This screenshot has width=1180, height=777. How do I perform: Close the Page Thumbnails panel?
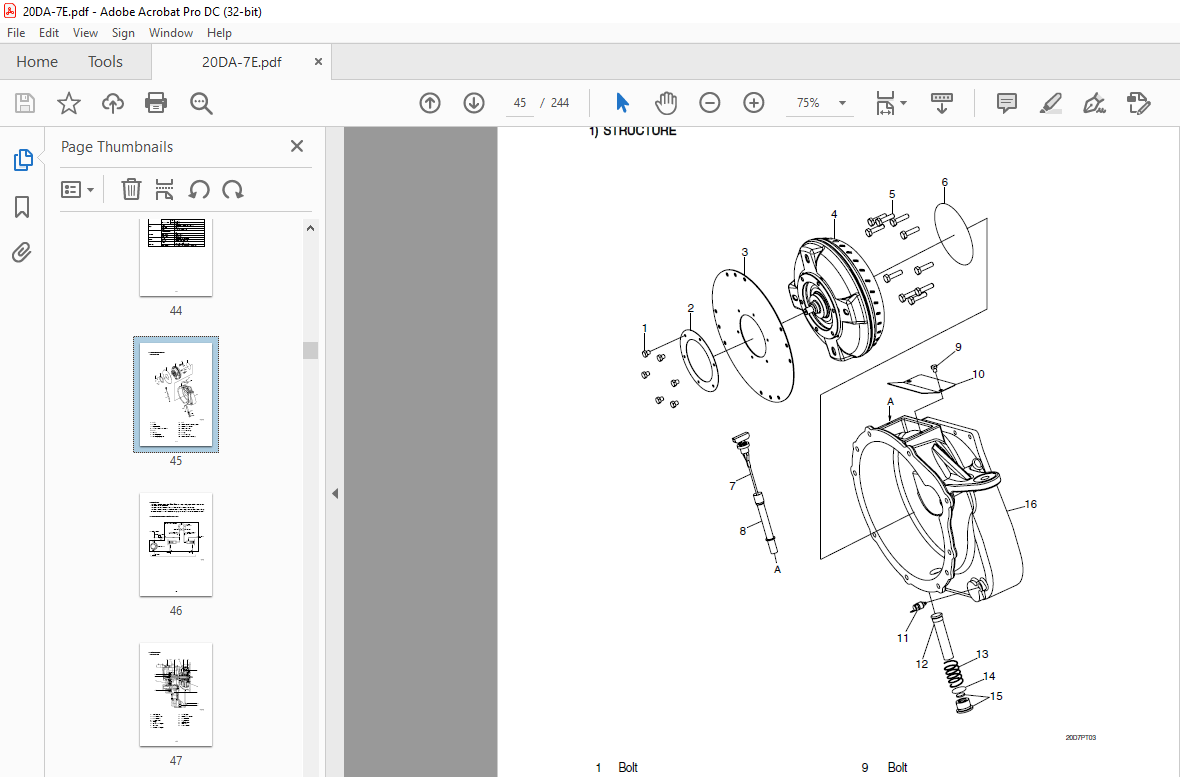coord(297,147)
